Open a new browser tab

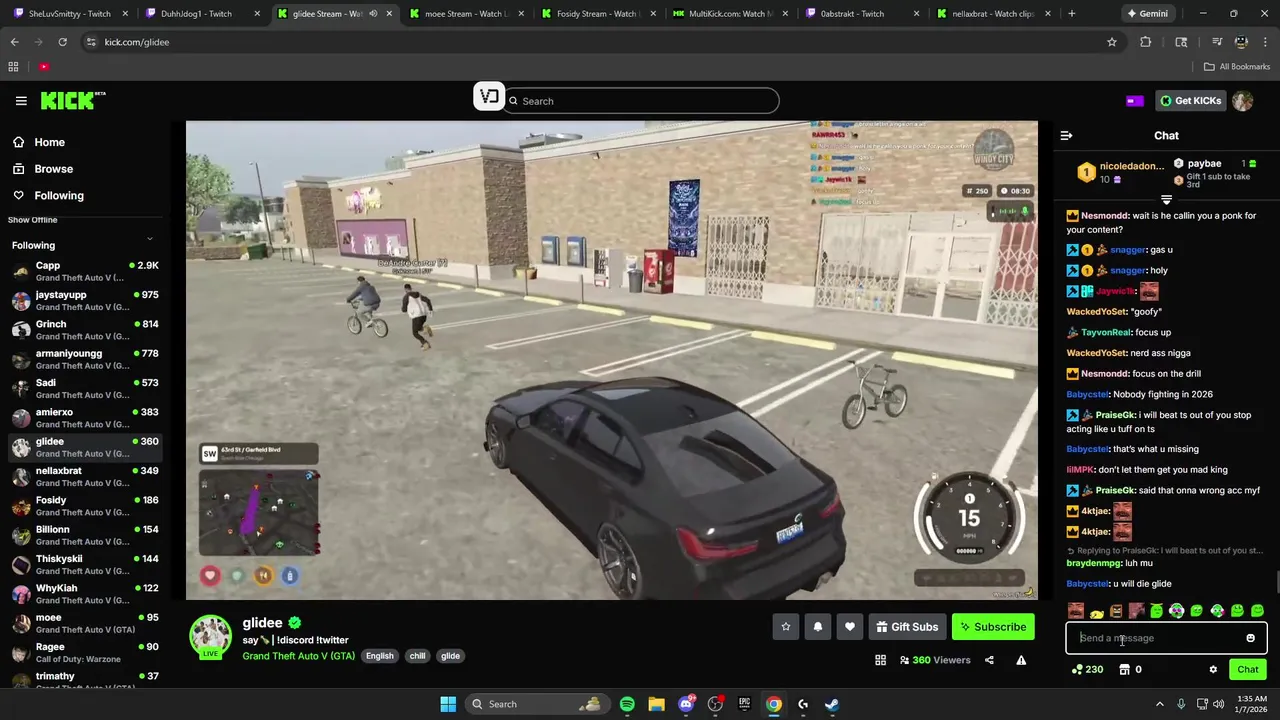pos(1071,14)
